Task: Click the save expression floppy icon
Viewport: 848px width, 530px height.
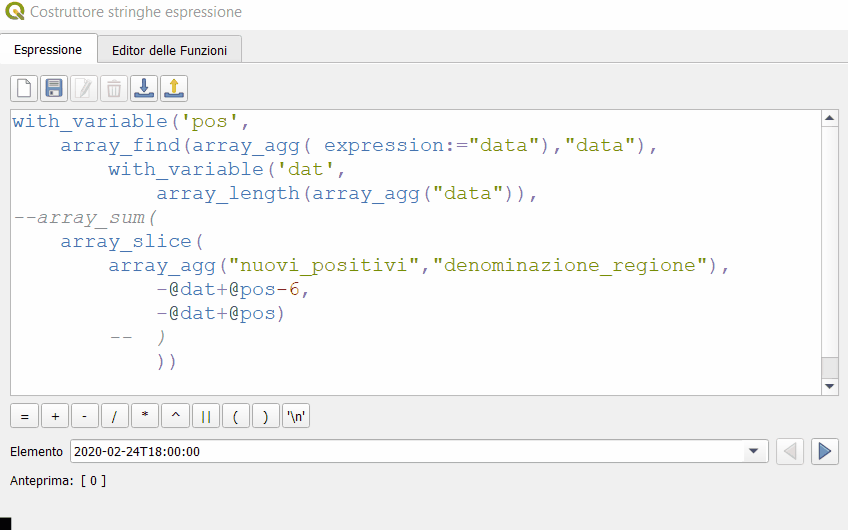Action: pos(54,88)
